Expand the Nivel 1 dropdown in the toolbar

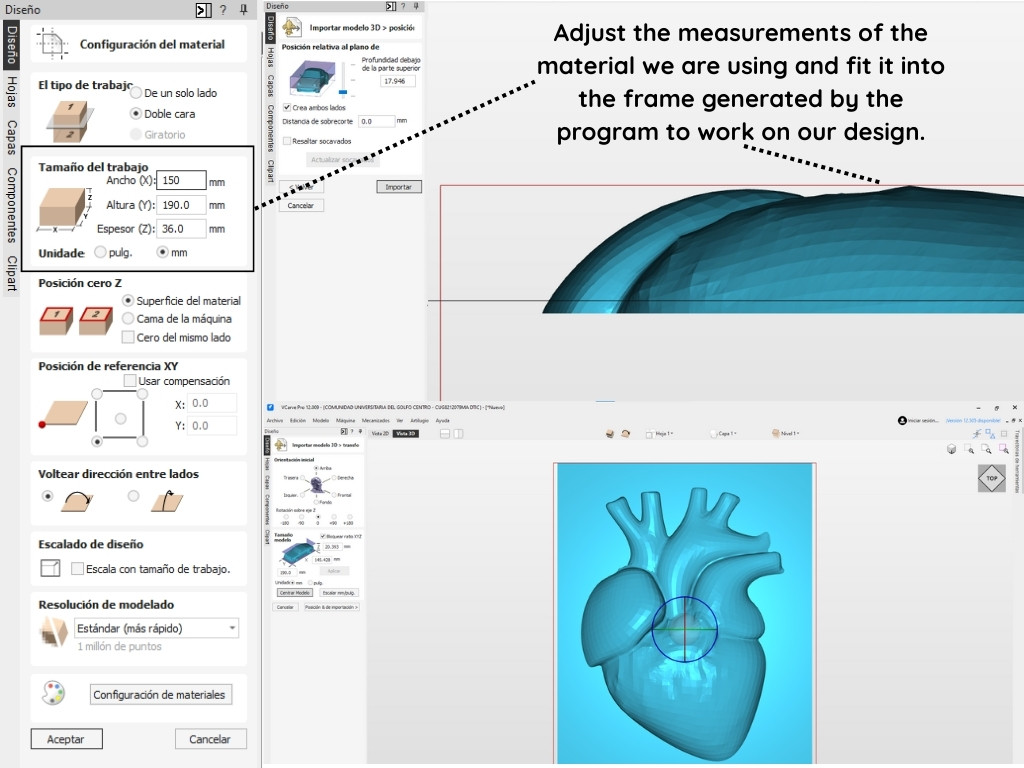(790, 434)
